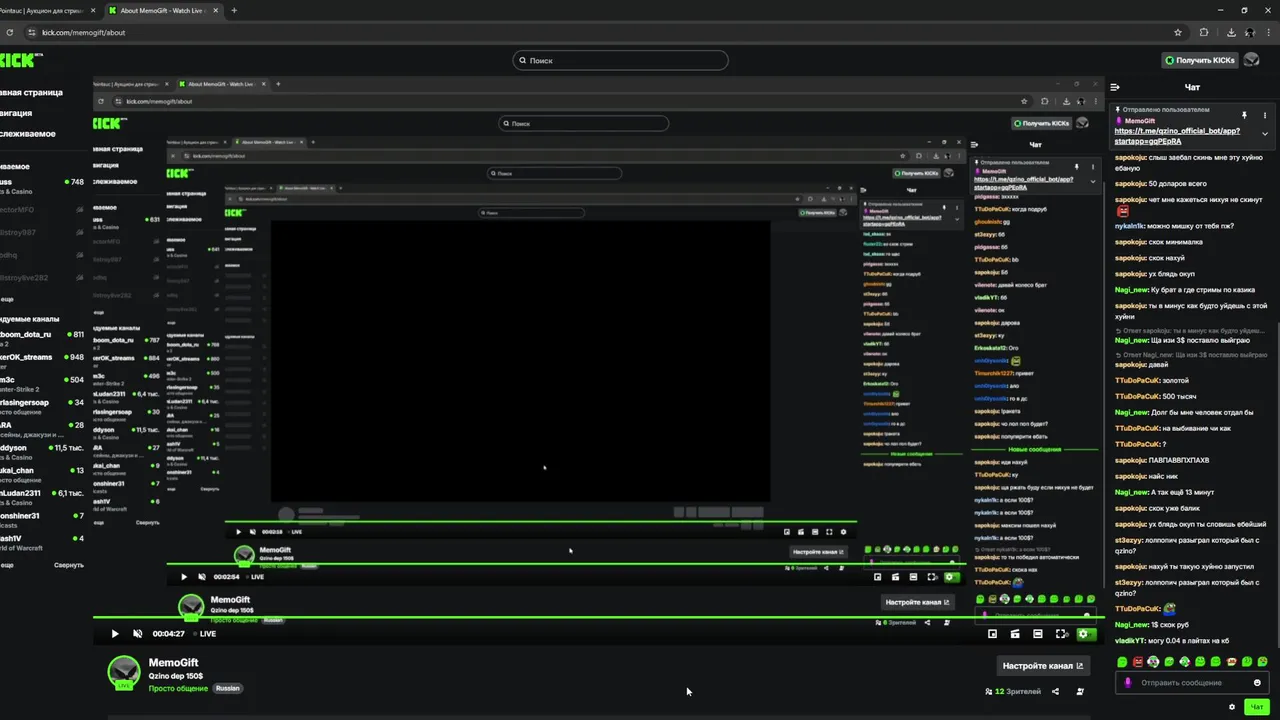Screen dimensions: 1280x720
Task: Open the browser extensions puzzle icon
Action: click(1204, 32)
